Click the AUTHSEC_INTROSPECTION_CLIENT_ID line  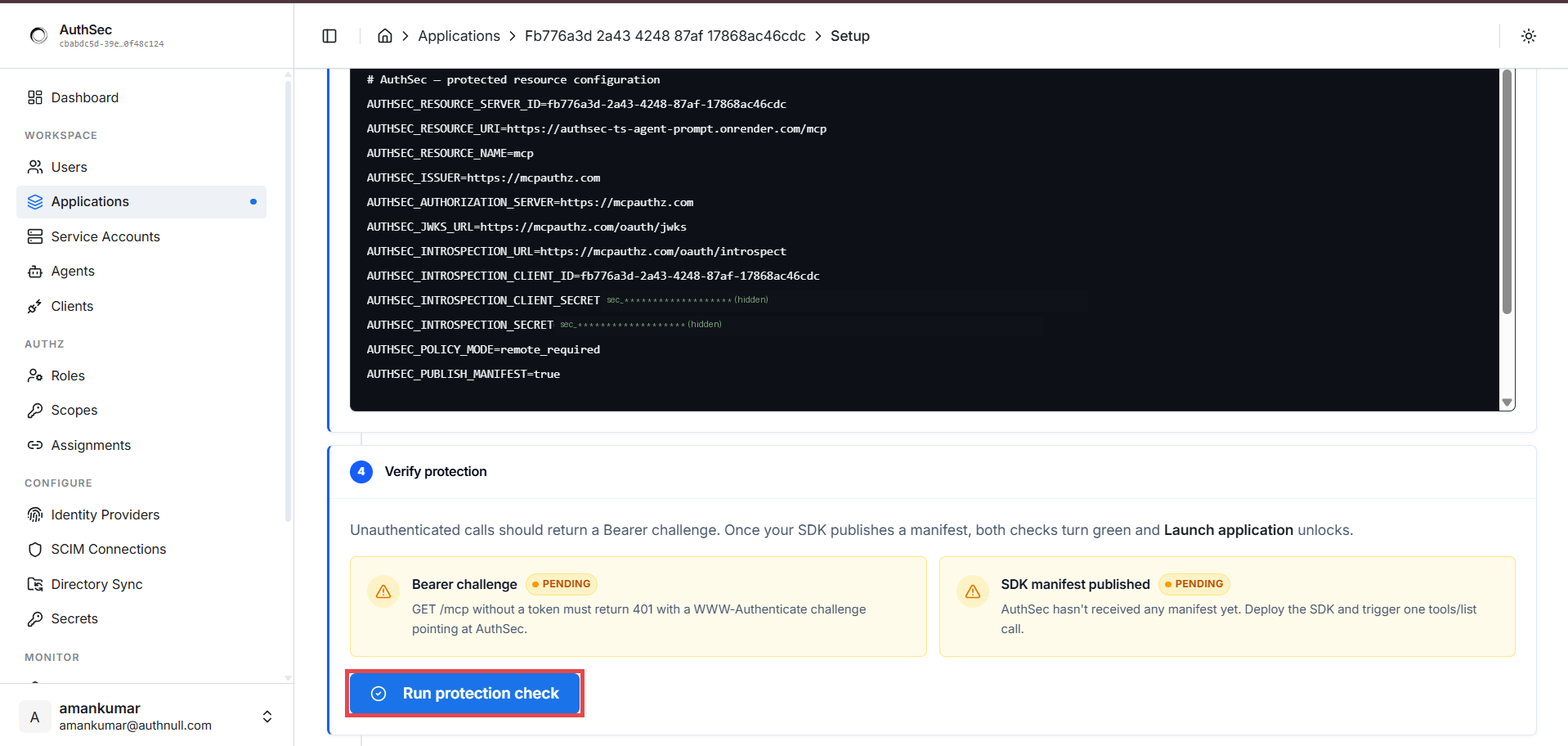pos(594,276)
